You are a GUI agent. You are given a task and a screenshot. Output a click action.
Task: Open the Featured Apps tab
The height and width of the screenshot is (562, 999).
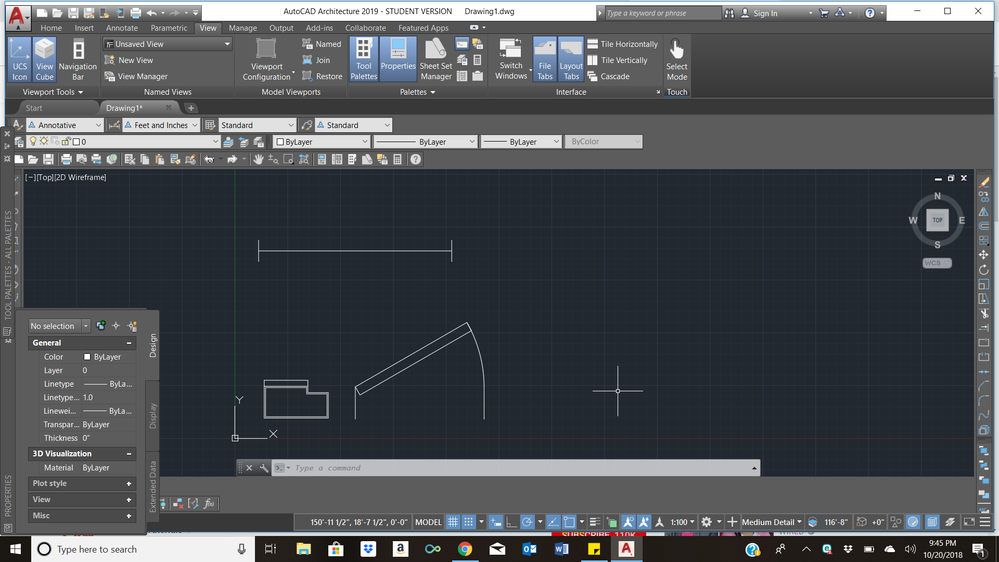423,28
